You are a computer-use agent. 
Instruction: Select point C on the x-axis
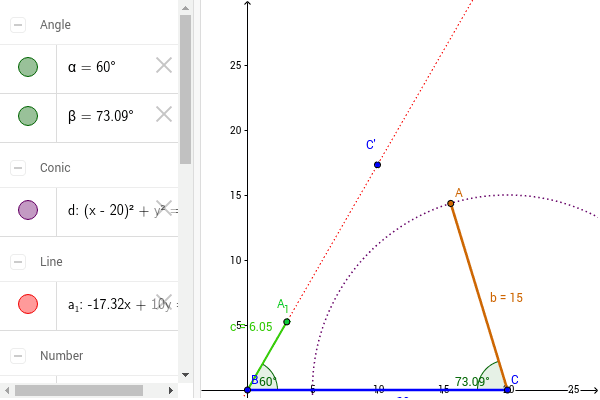pyautogui.click(x=507, y=390)
